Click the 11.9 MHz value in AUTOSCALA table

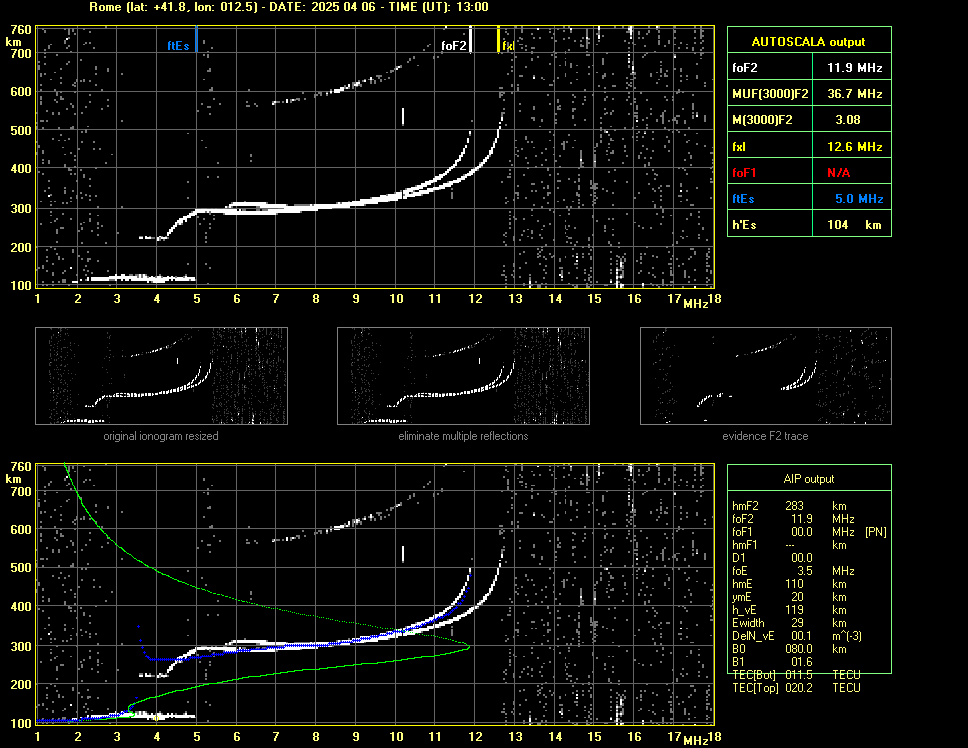pos(854,68)
